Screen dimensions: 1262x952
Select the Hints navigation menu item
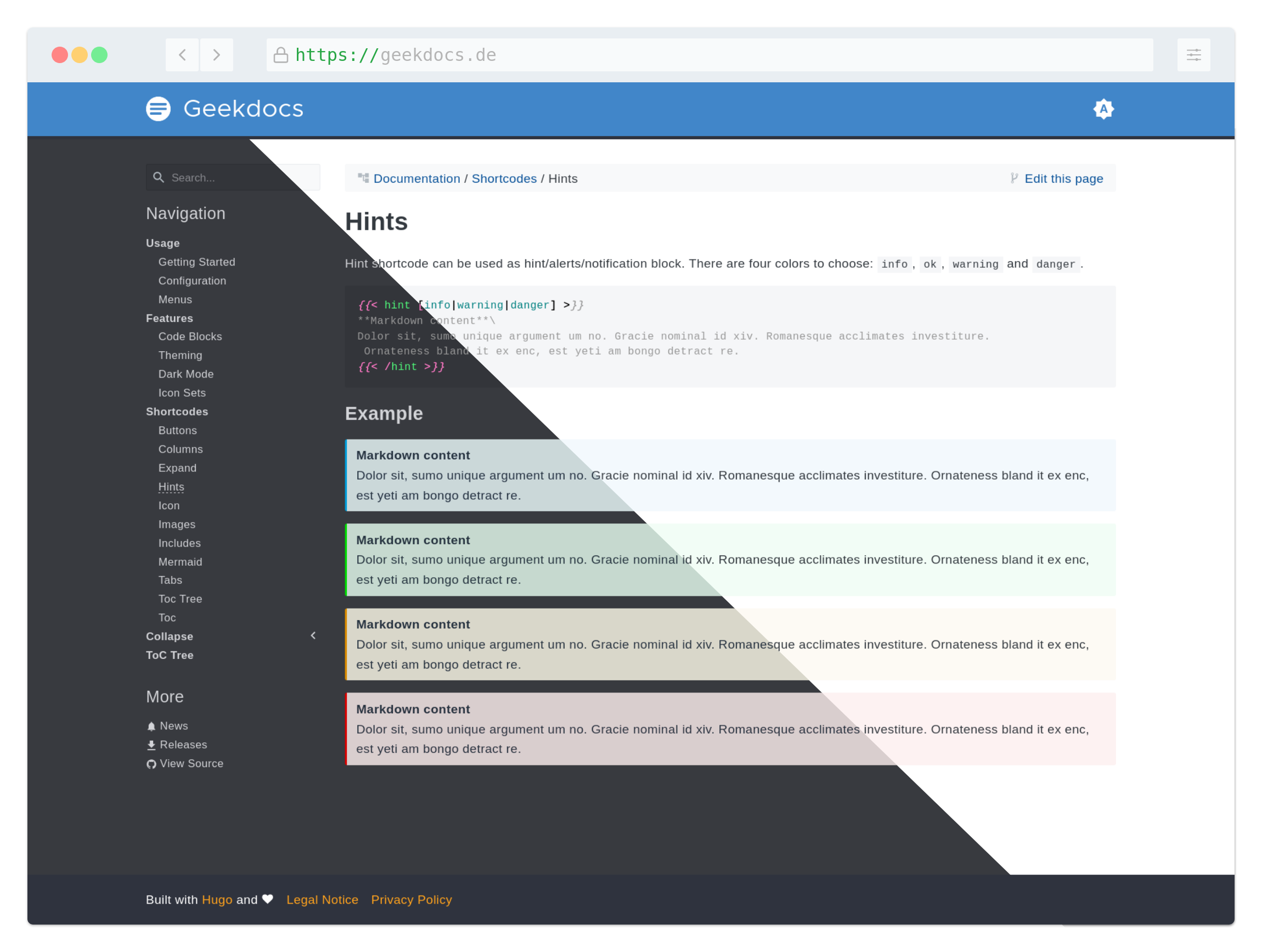(x=171, y=486)
